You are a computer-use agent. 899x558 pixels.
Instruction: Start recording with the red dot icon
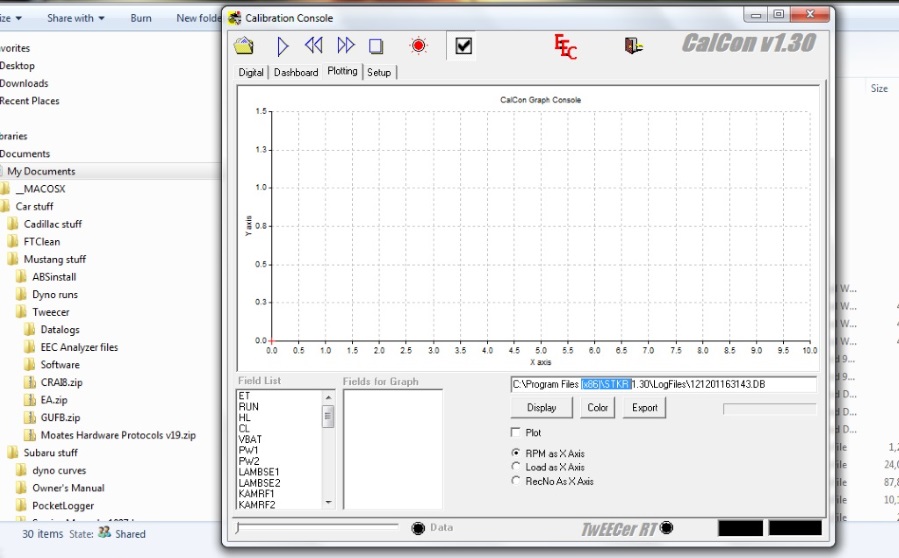pyautogui.click(x=419, y=45)
